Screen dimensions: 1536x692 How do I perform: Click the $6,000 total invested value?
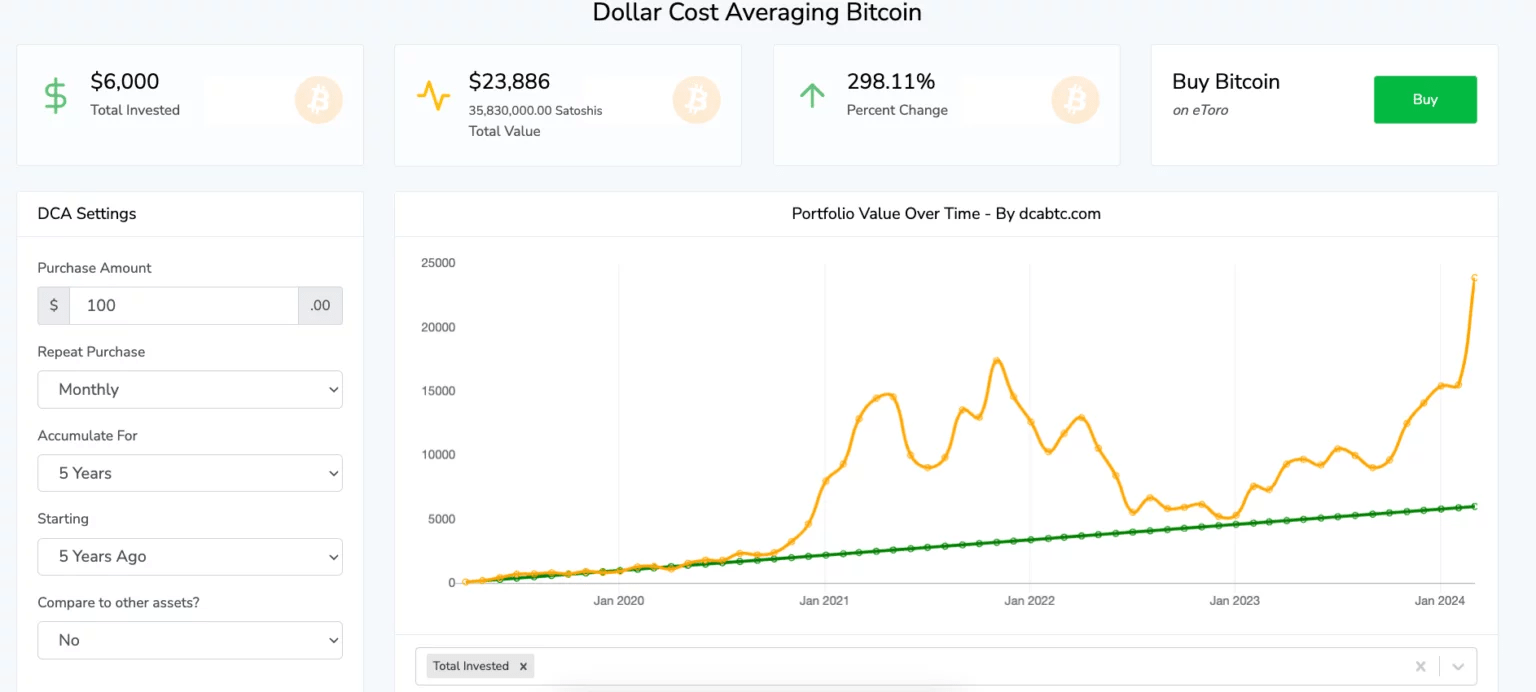[x=125, y=81]
